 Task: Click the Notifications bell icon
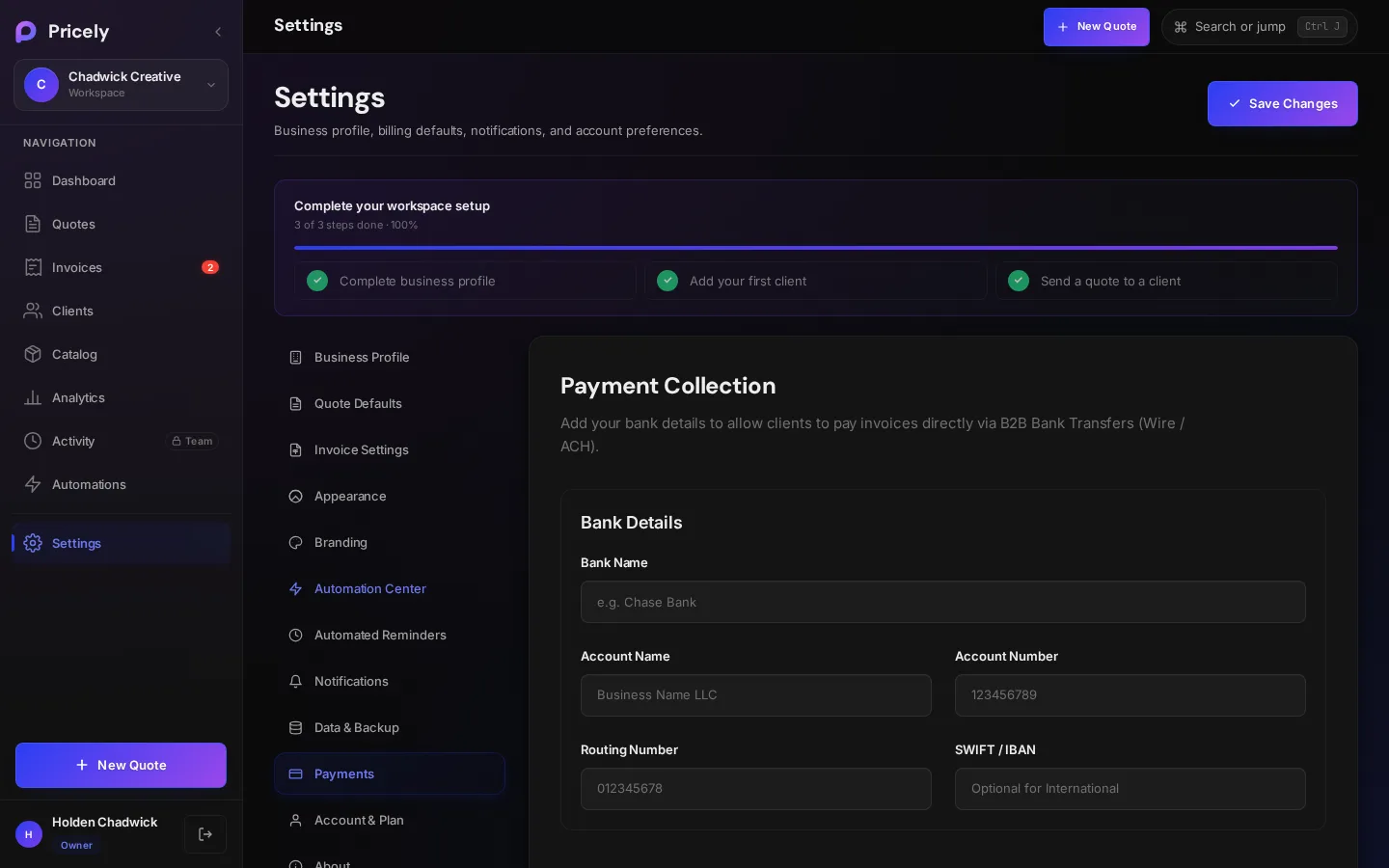pos(296,681)
